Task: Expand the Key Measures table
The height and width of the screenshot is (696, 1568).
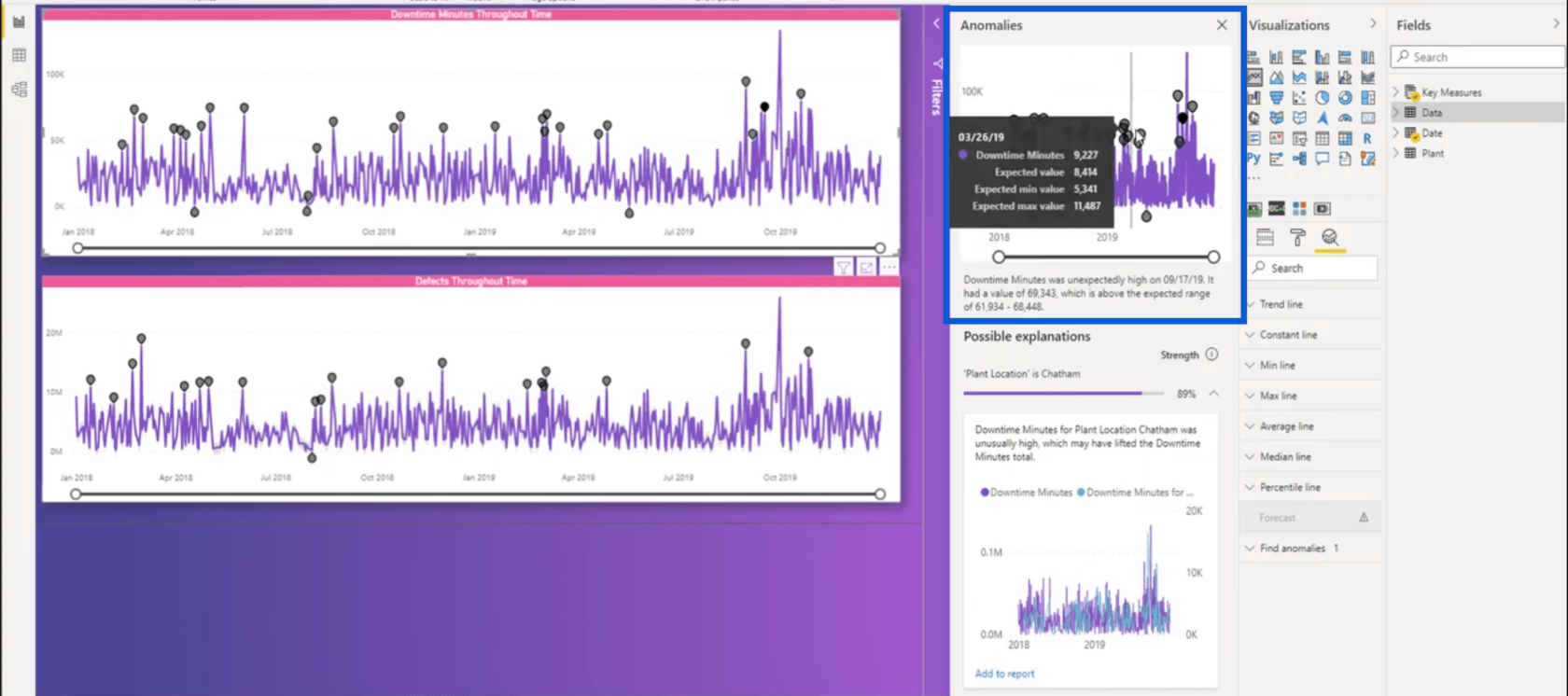Action: pos(1396,92)
